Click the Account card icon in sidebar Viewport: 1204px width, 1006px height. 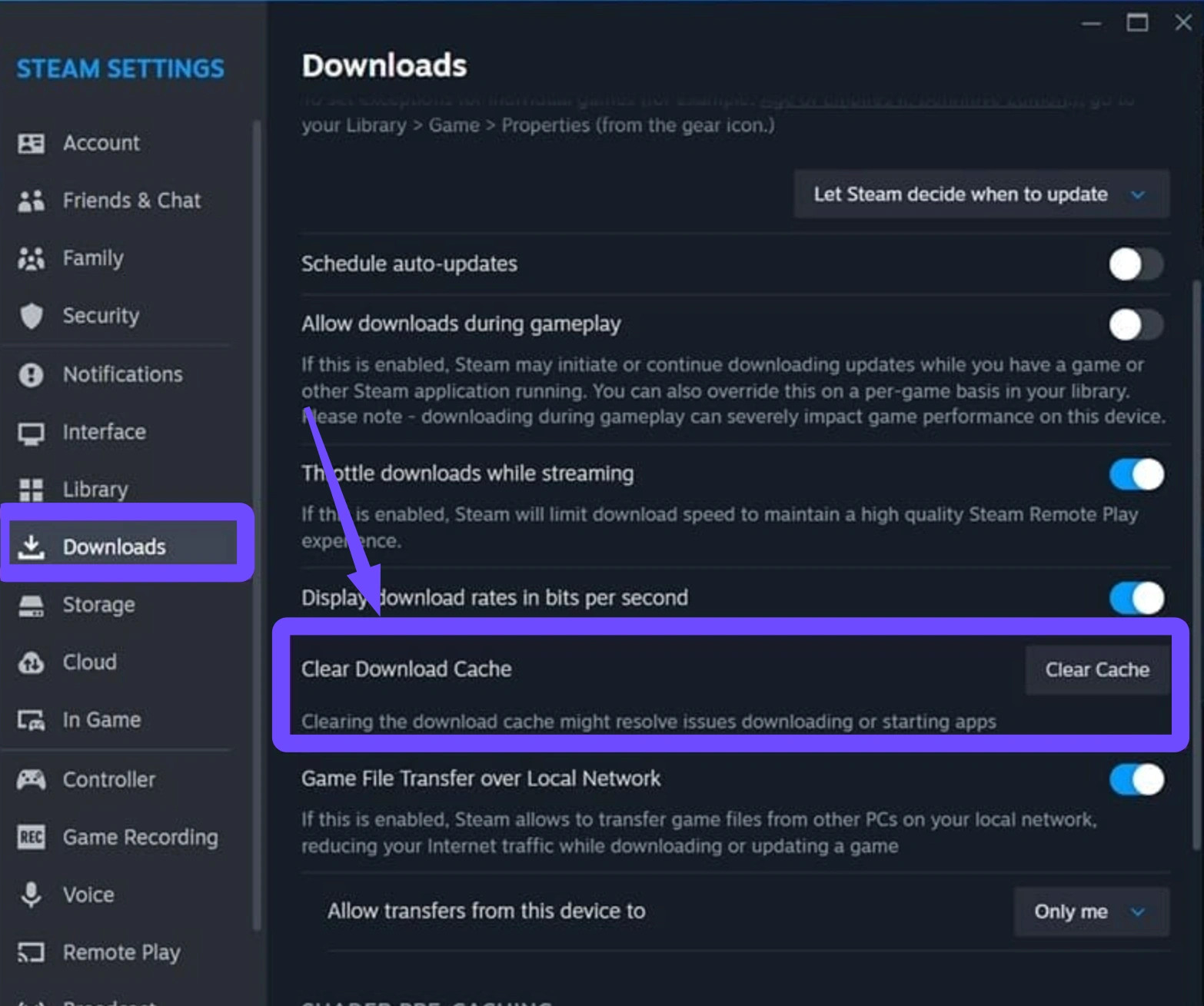coord(31,143)
